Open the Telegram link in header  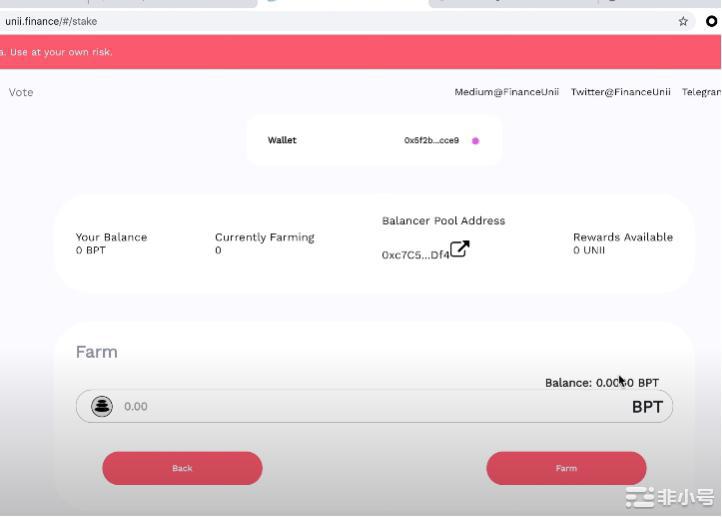pos(701,92)
